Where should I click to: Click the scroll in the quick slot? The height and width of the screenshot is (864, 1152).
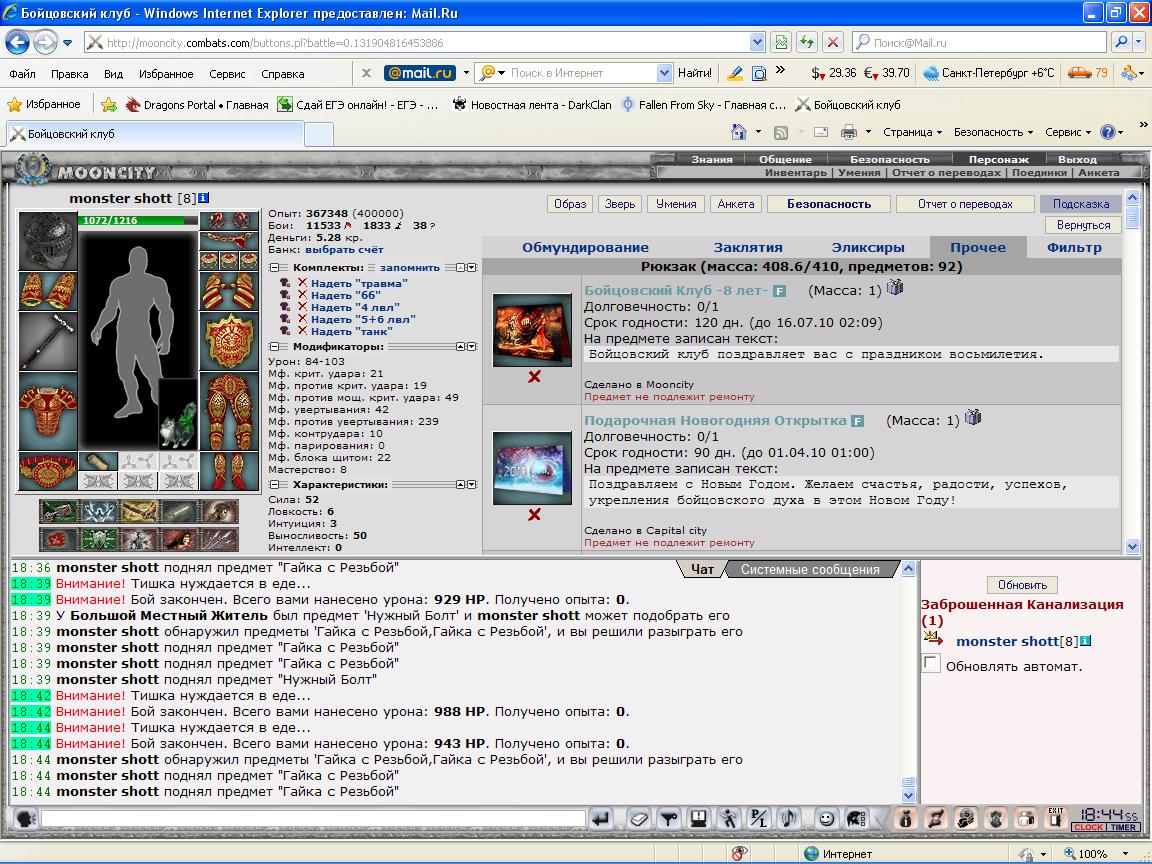pos(98,461)
